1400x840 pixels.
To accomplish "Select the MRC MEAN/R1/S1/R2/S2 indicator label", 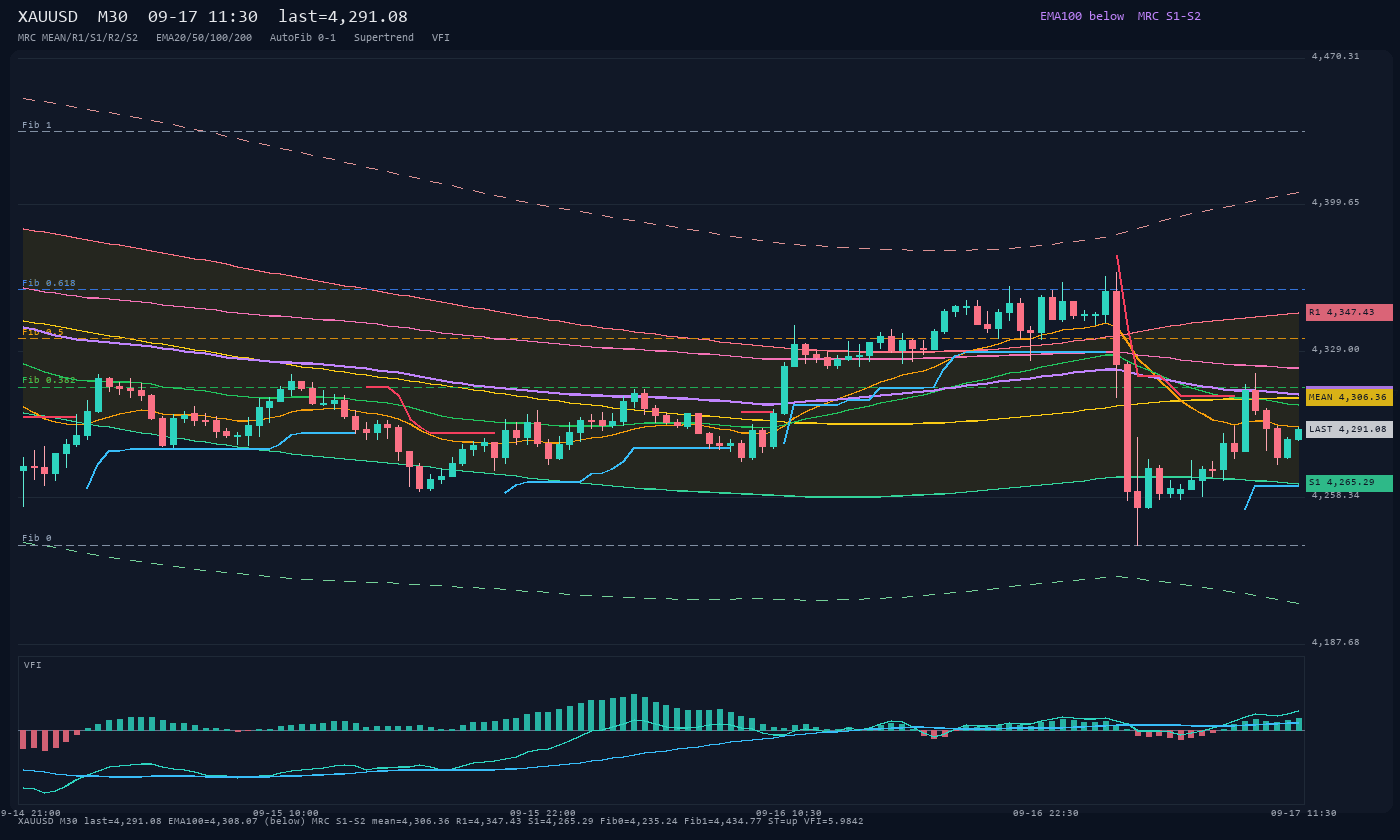I will click(78, 37).
